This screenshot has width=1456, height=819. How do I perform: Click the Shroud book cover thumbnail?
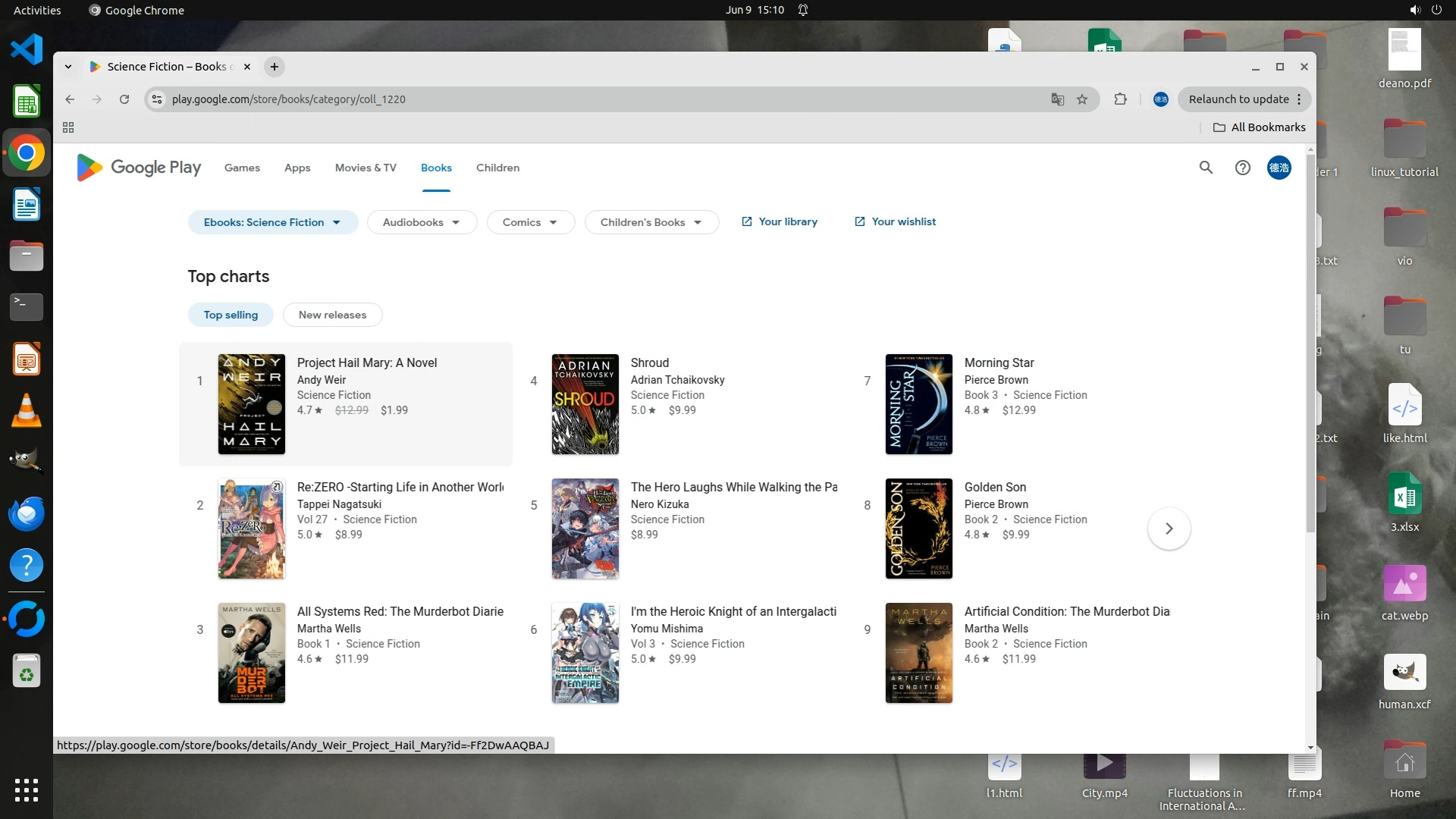585,404
